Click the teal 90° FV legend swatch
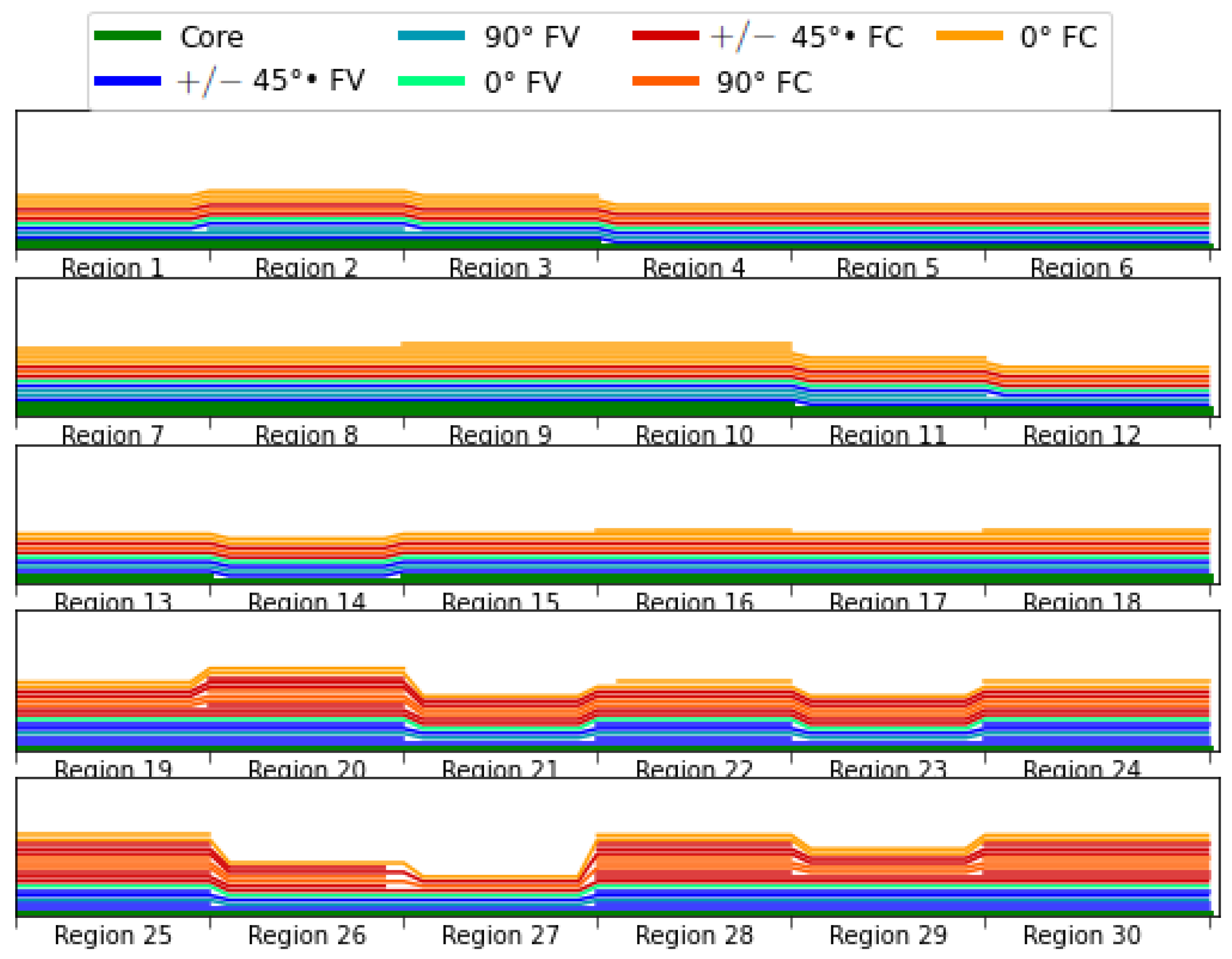This screenshot has width=1232, height=959. [x=431, y=36]
